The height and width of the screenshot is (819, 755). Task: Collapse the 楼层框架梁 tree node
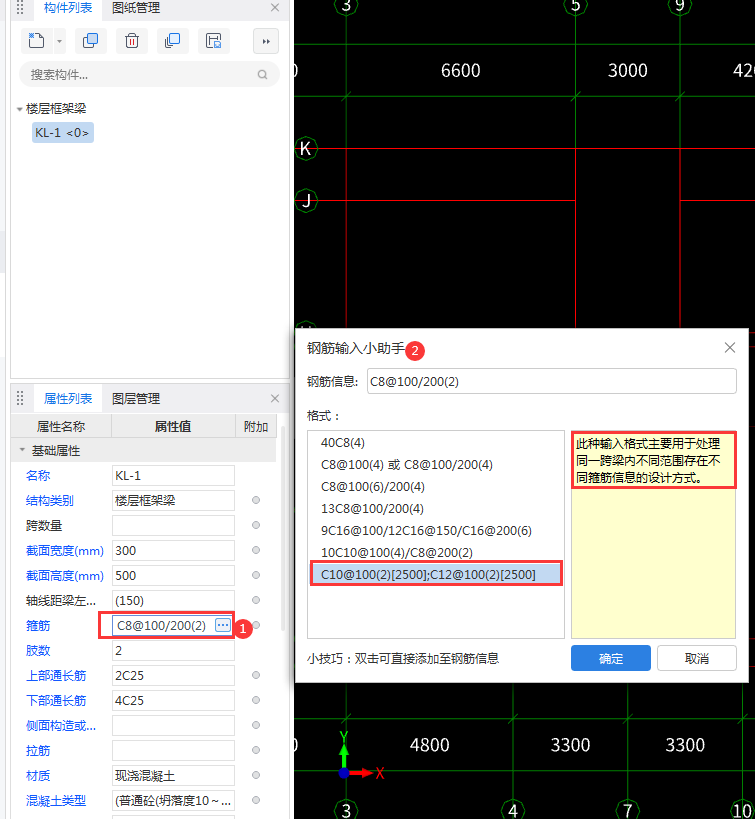[19, 109]
